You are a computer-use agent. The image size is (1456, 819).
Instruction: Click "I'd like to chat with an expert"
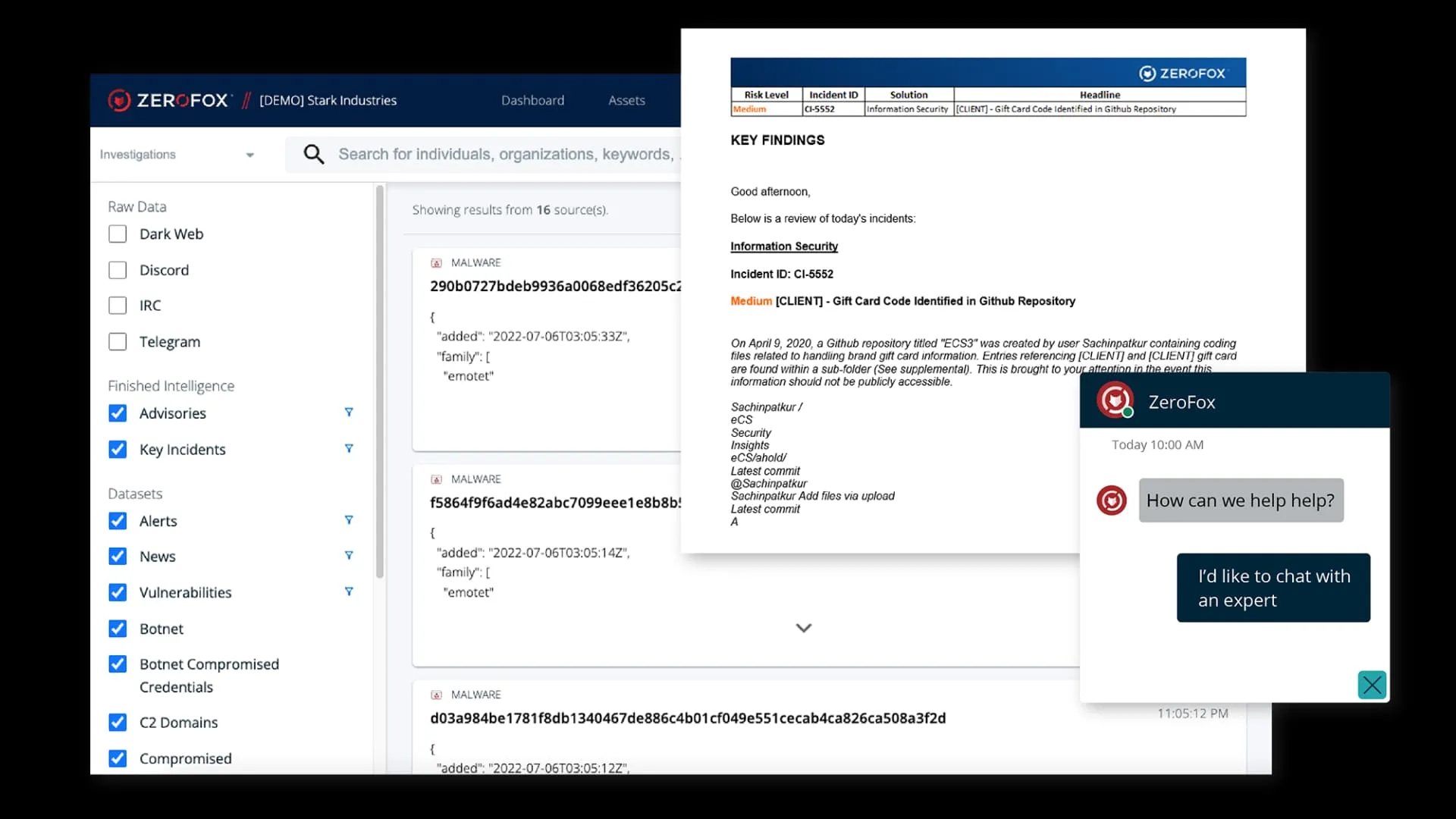(1272, 588)
